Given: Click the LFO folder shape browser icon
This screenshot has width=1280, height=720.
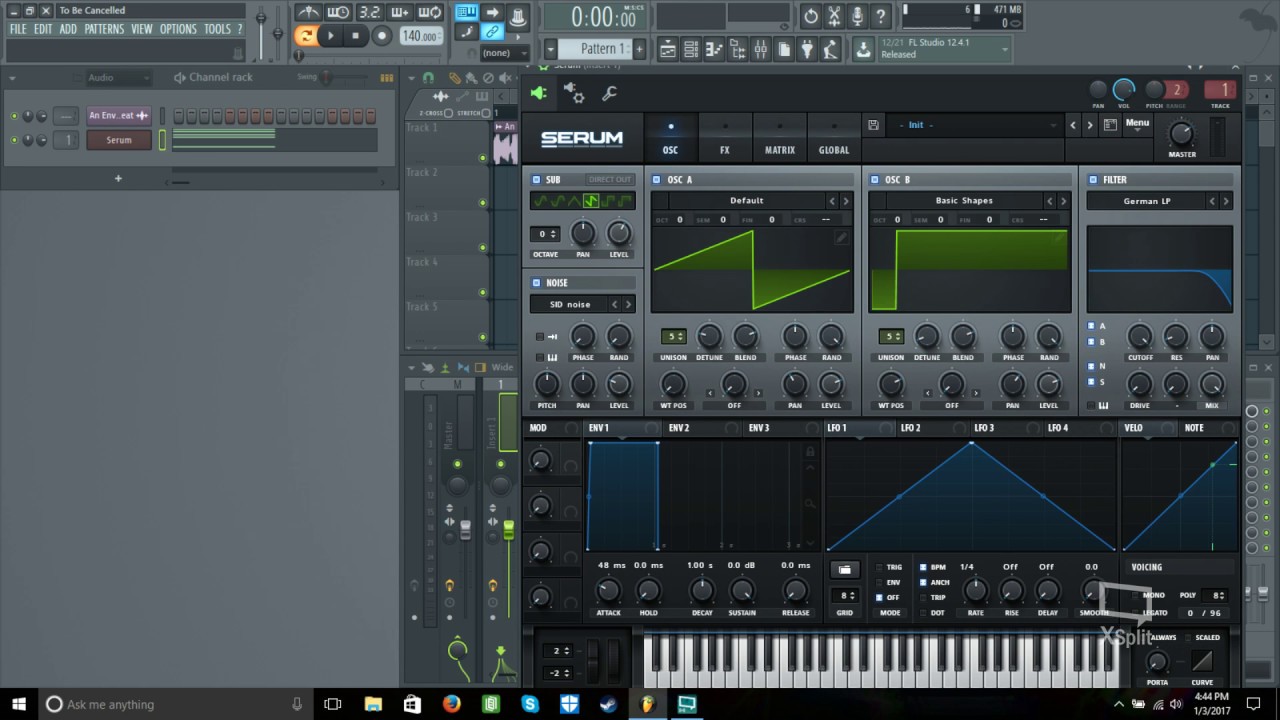Looking at the screenshot, I should coord(844,569).
